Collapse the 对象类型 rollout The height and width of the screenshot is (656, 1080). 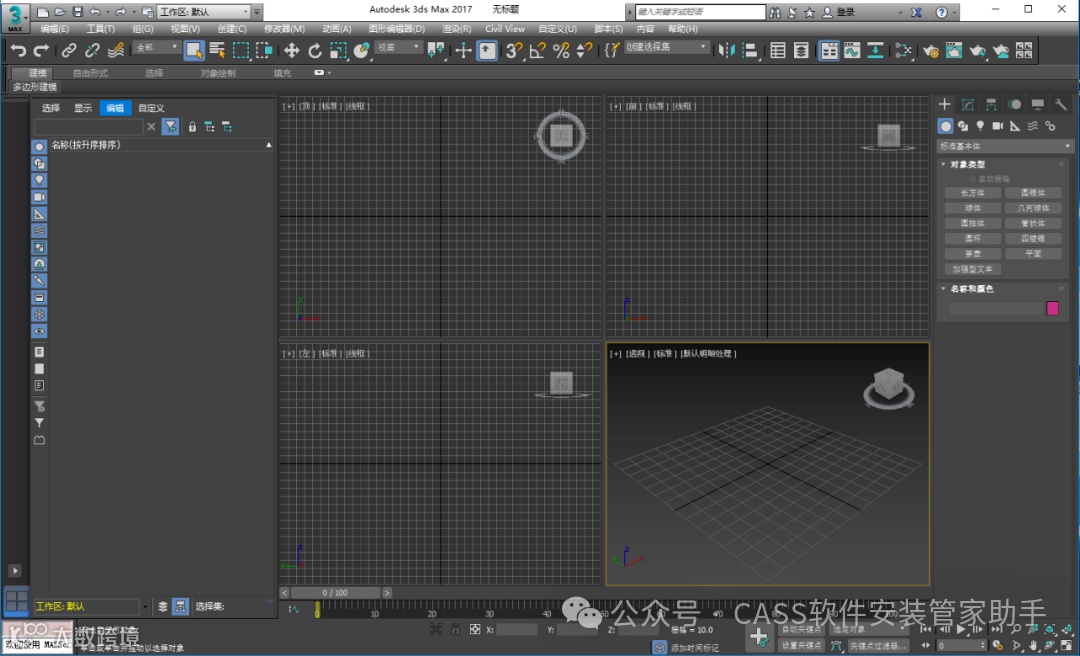pos(967,164)
